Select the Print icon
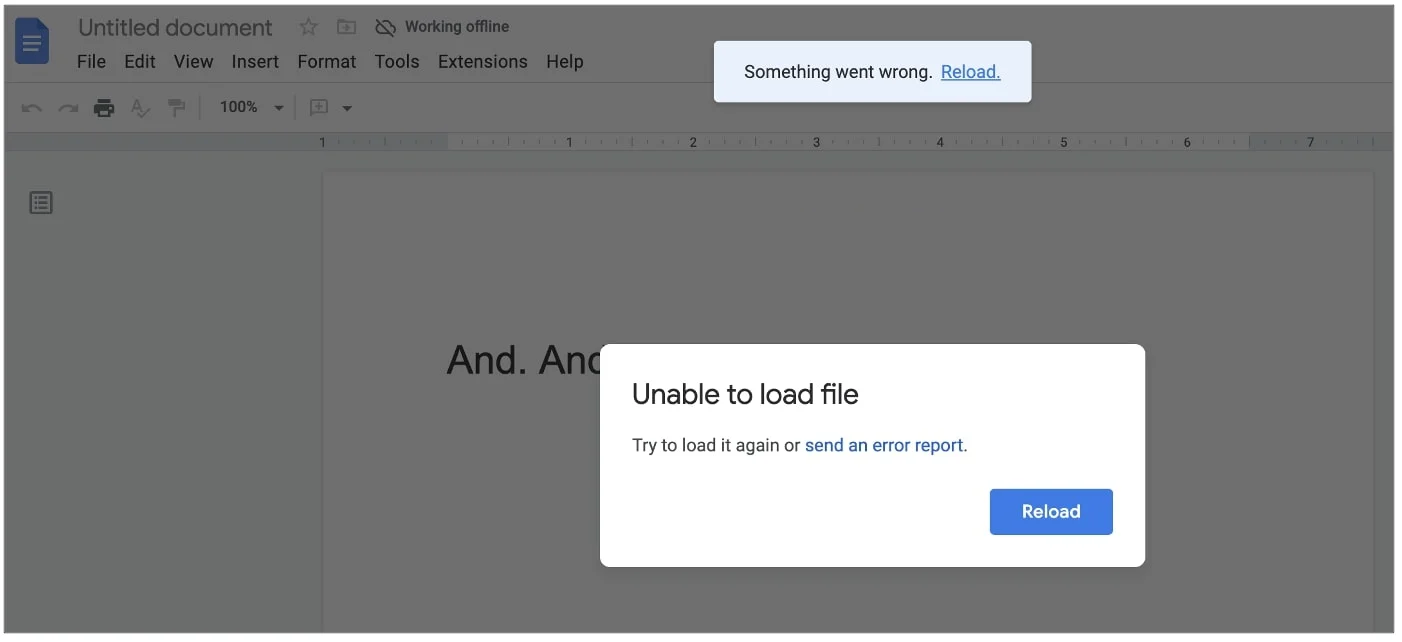Viewport: 1402px width, 642px height. 104,107
